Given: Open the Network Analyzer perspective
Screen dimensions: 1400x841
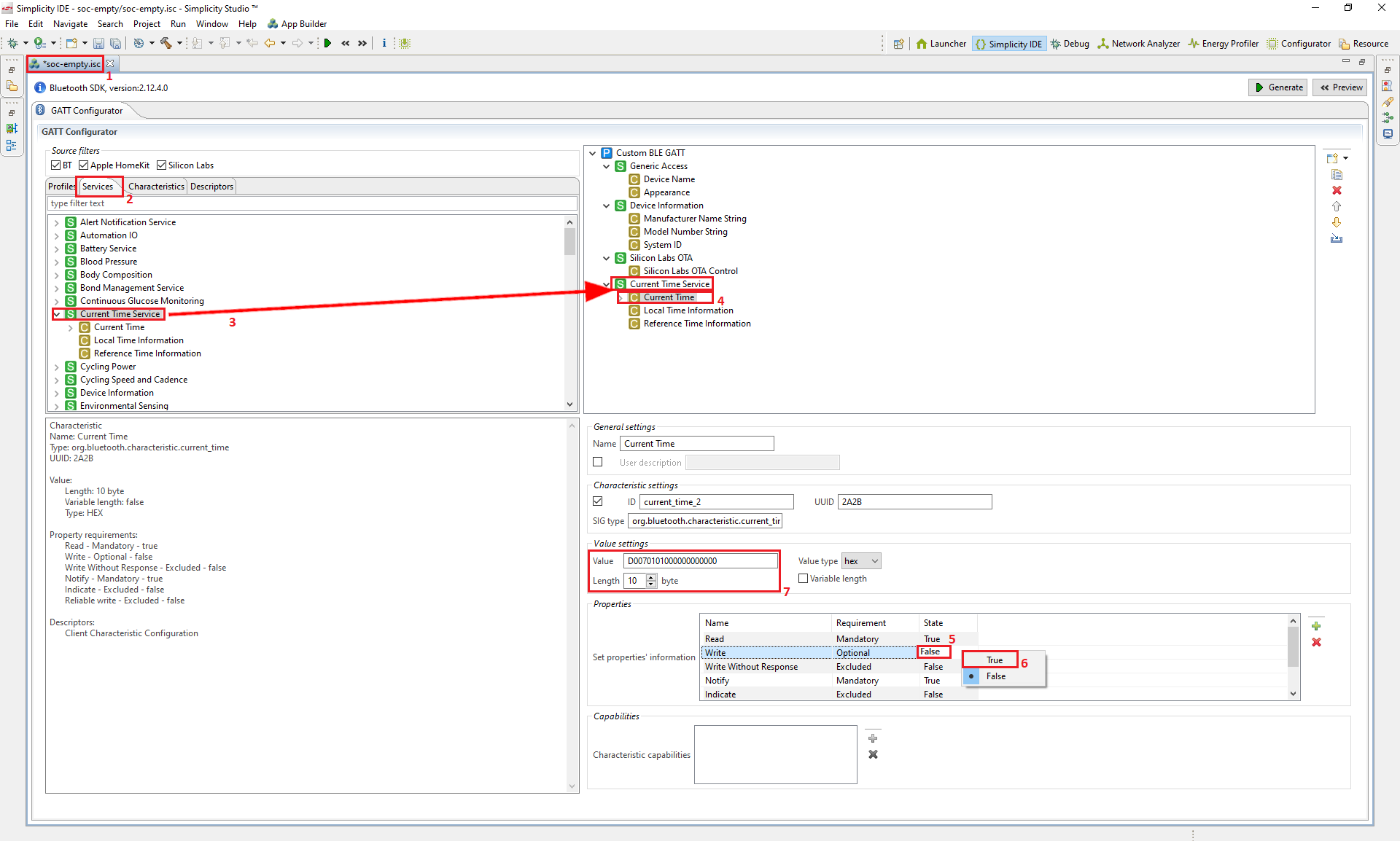Looking at the screenshot, I should click(1139, 44).
